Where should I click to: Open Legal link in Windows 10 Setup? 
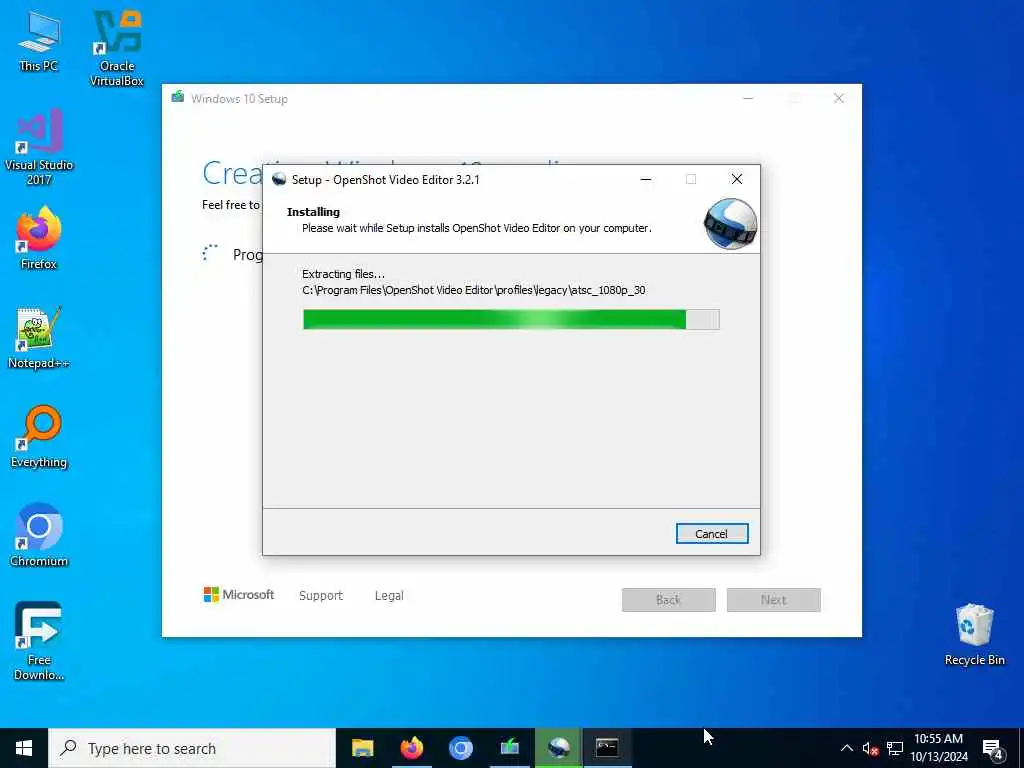389,596
